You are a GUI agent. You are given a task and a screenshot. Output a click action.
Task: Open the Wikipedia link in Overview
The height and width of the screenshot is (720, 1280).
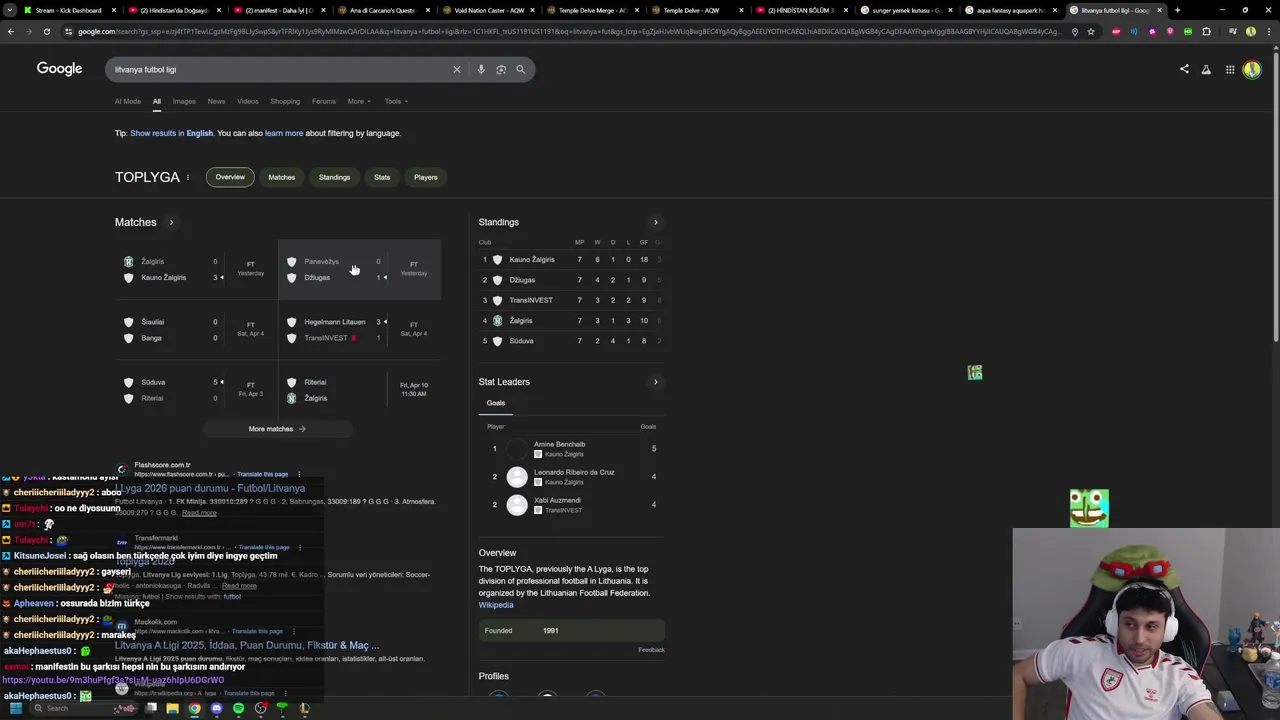click(x=496, y=605)
